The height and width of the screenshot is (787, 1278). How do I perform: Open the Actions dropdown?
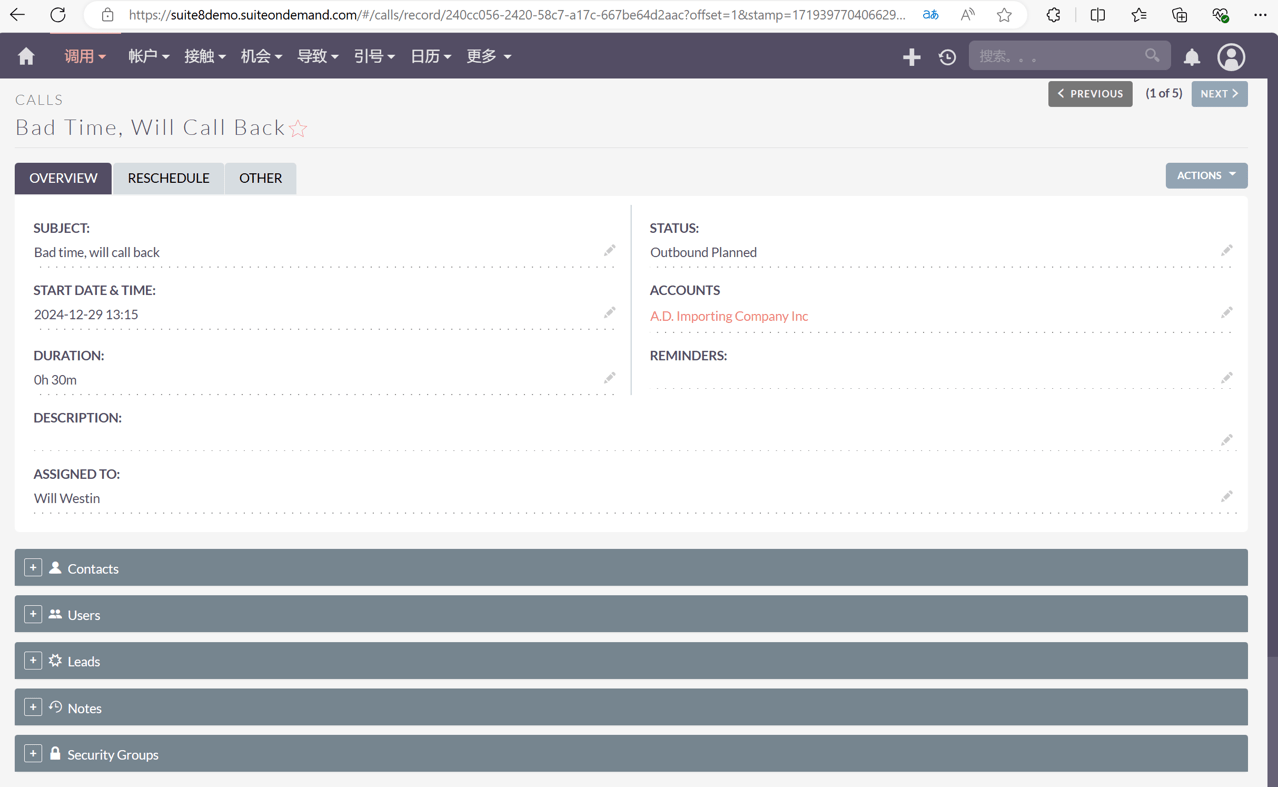click(1206, 175)
